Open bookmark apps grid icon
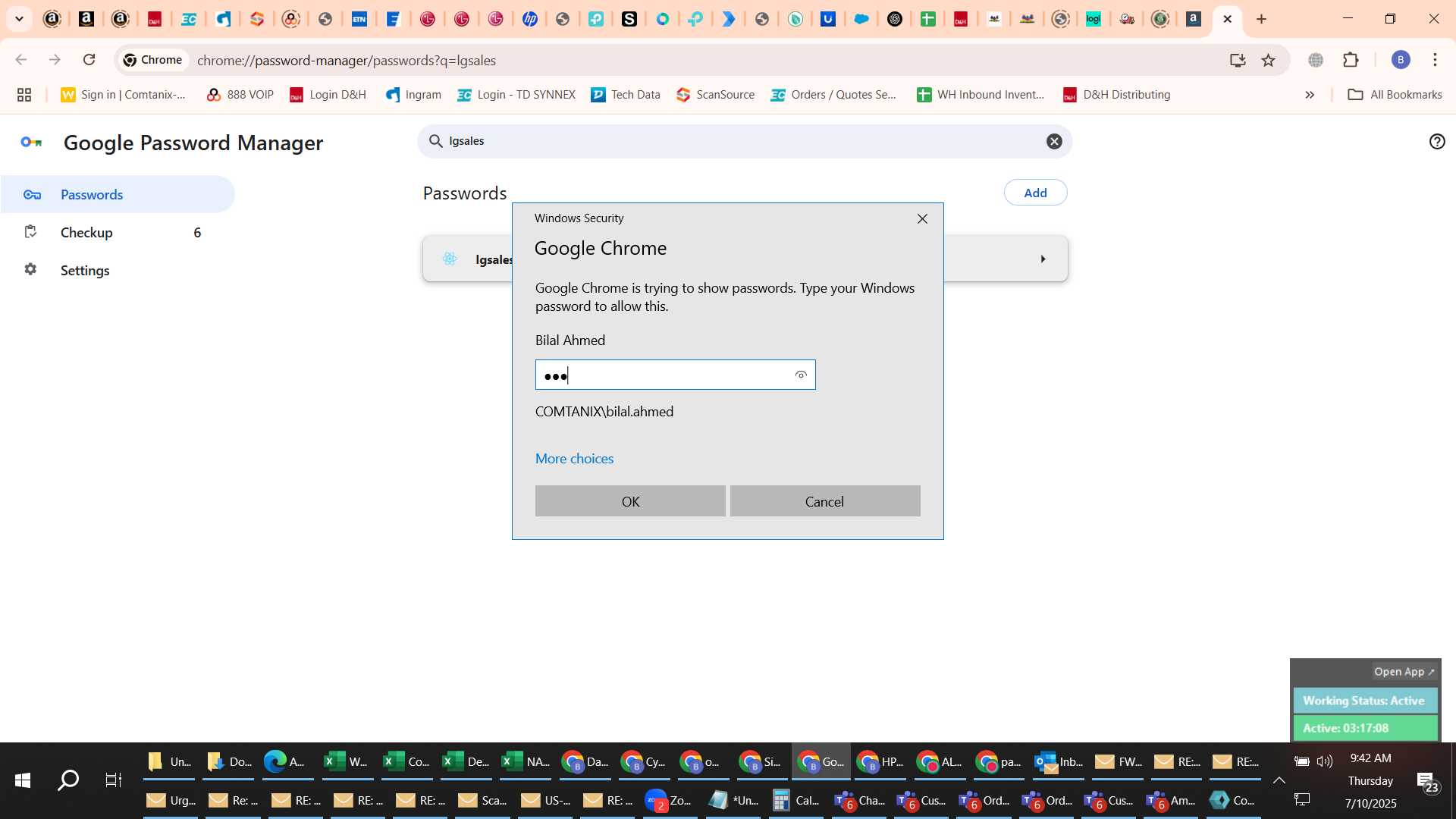Image resolution: width=1456 pixels, height=819 pixels. [24, 95]
